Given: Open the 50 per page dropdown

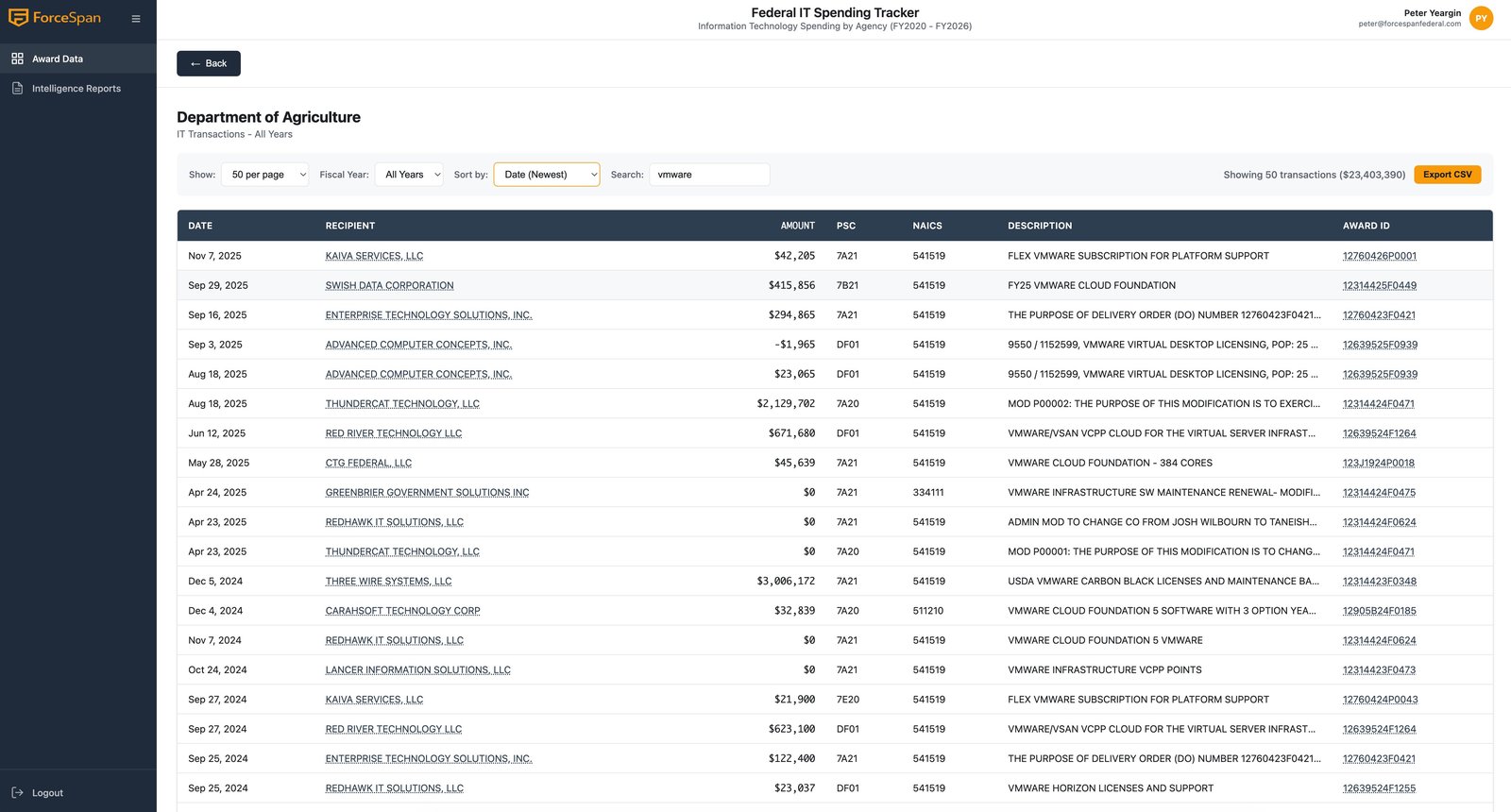Looking at the screenshot, I should point(265,175).
